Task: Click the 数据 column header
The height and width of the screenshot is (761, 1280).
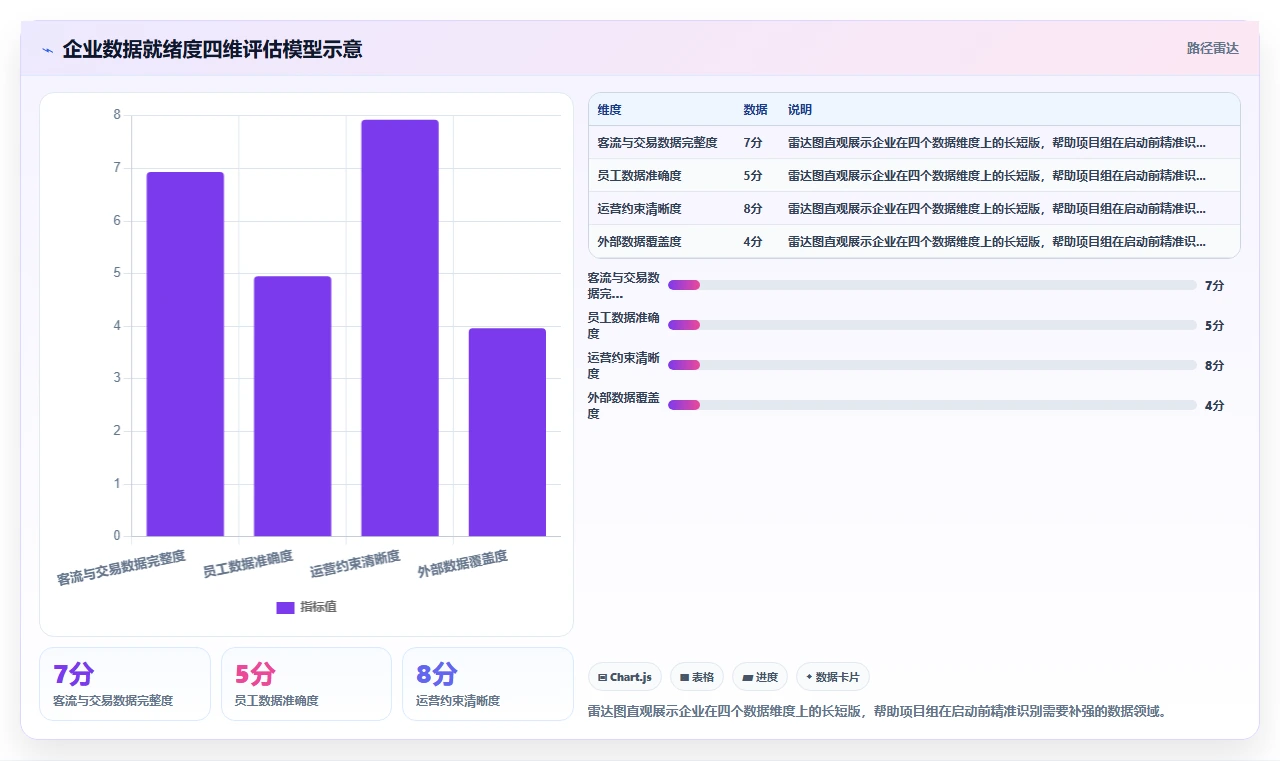Action: point(755,110)
